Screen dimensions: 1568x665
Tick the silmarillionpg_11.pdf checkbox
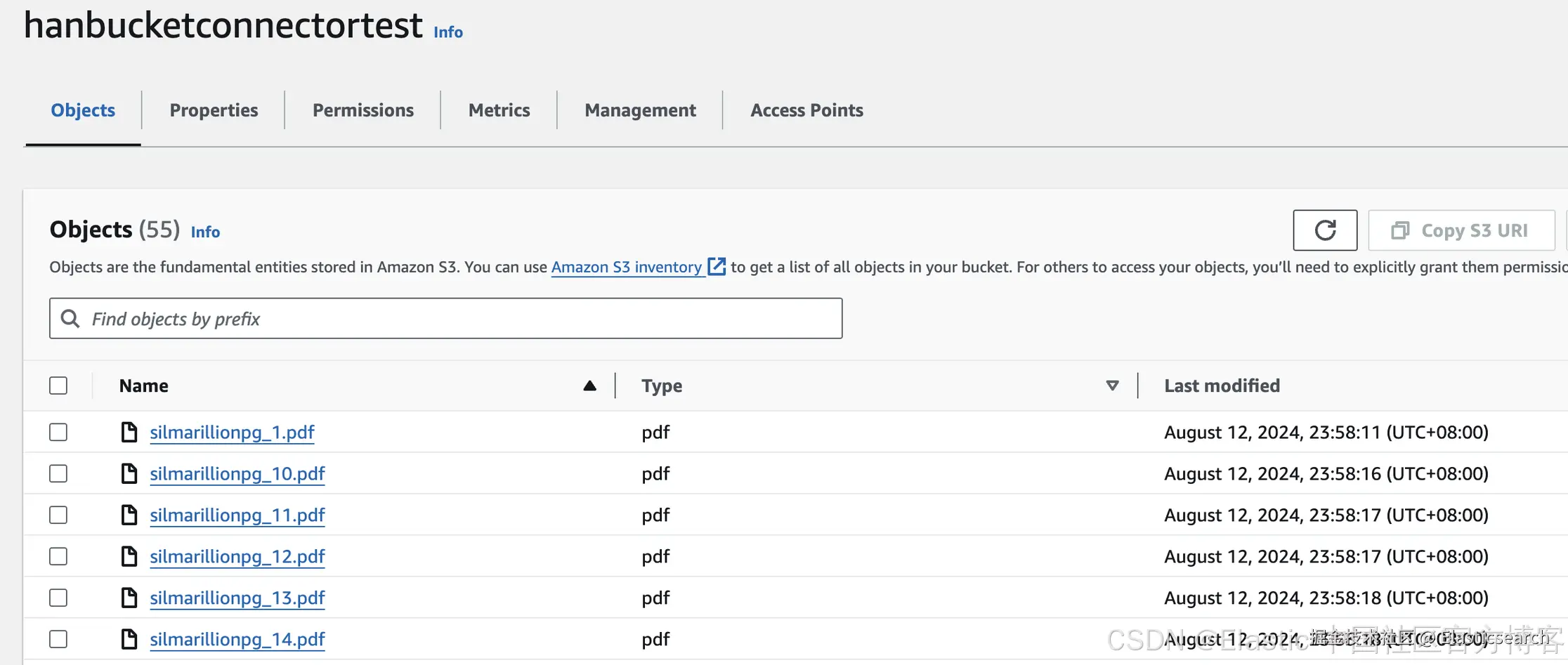coord(58,515)
